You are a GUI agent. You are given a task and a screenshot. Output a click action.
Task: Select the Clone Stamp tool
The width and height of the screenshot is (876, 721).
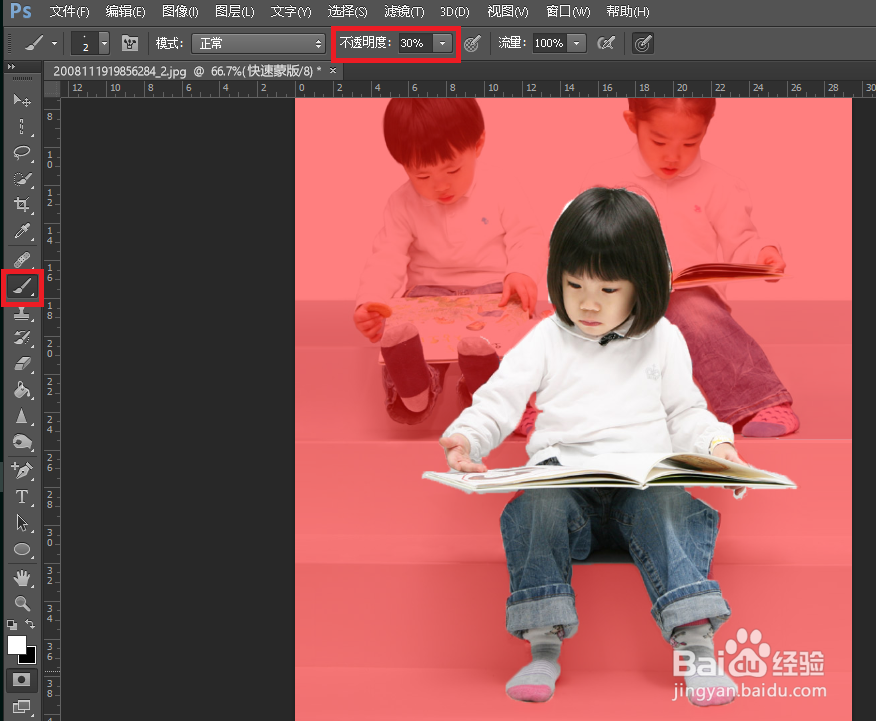(x=22, y=313)
